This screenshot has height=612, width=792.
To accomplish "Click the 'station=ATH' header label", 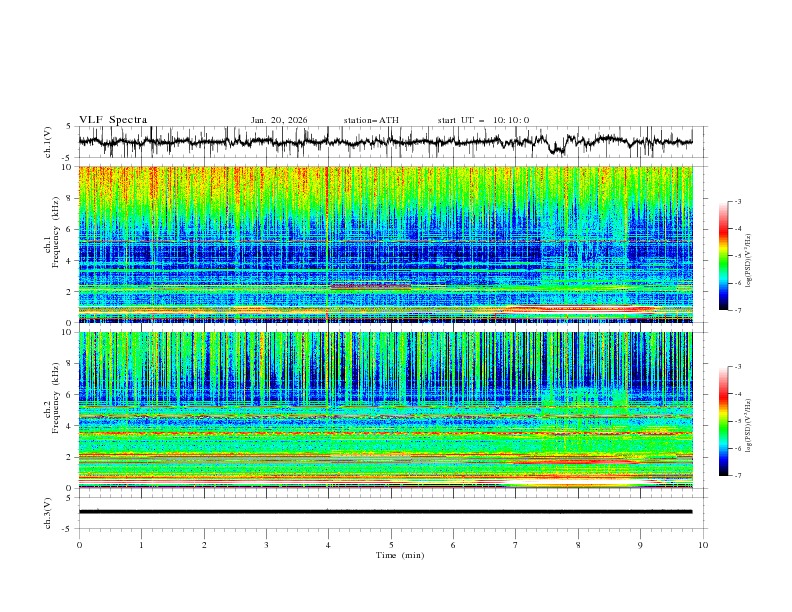I will (x=371, y=120).
